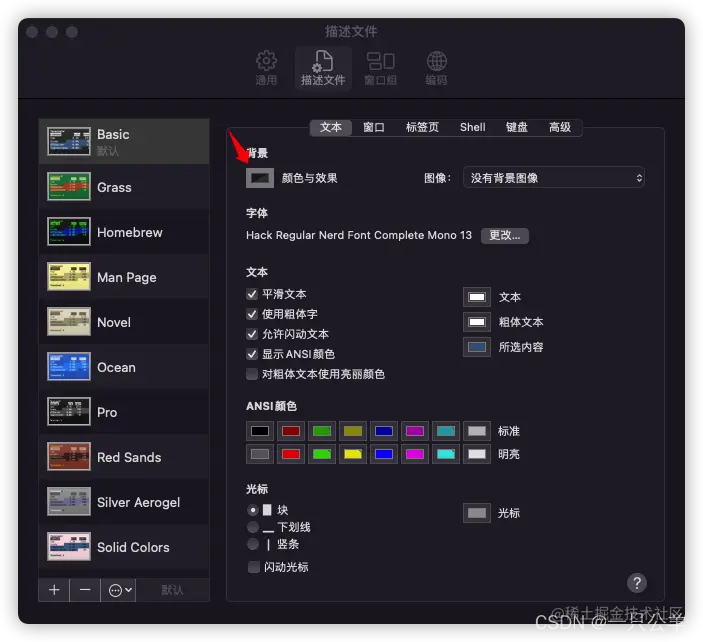The height and width of the screenshot is (642, 703).
Task: Select the 下划线 underline cursor radio
Action: [253, 527]
